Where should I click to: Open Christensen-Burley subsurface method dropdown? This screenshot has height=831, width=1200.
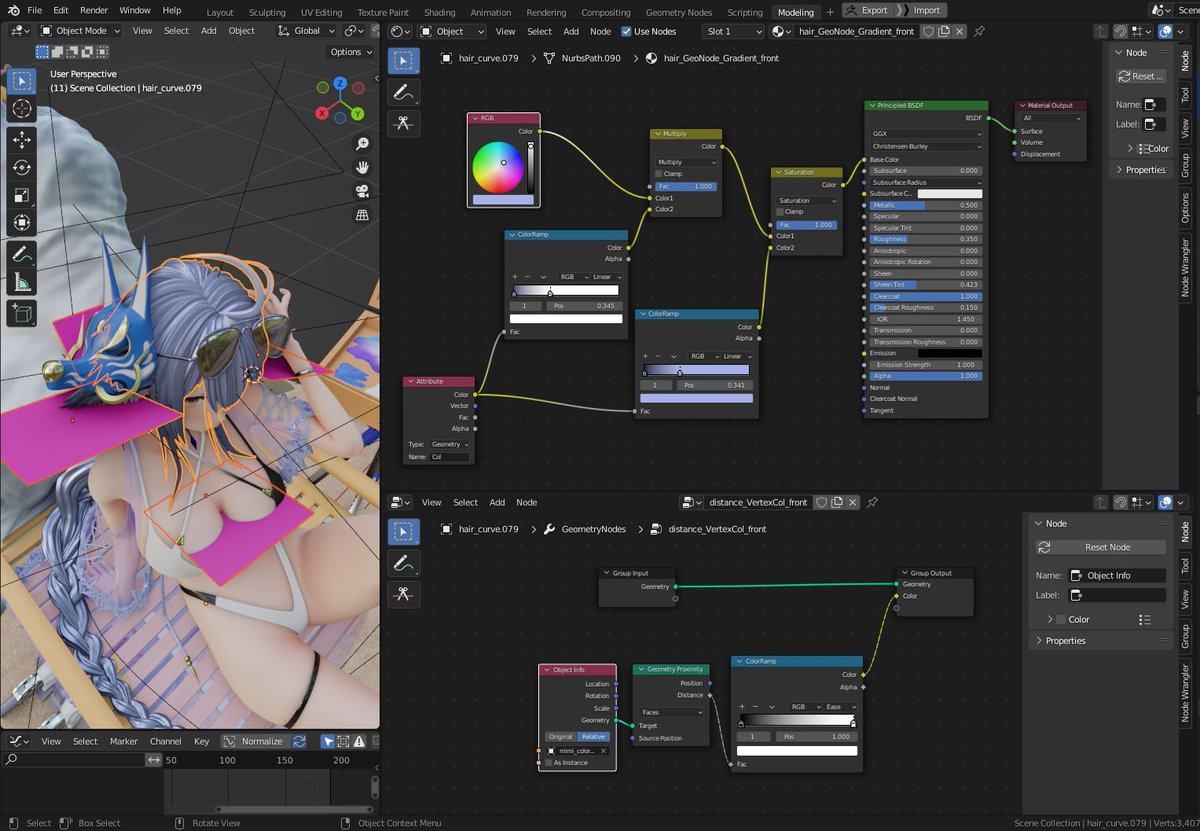pos(926,147)
